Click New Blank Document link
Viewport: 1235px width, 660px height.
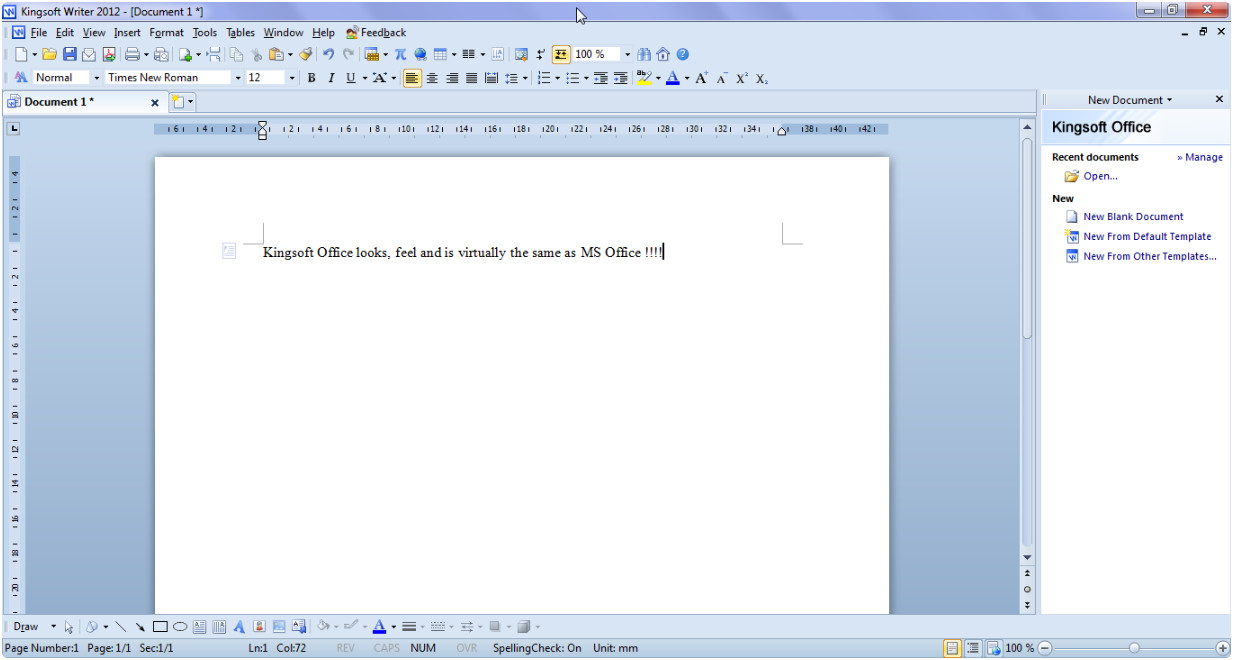point(1133,216)
